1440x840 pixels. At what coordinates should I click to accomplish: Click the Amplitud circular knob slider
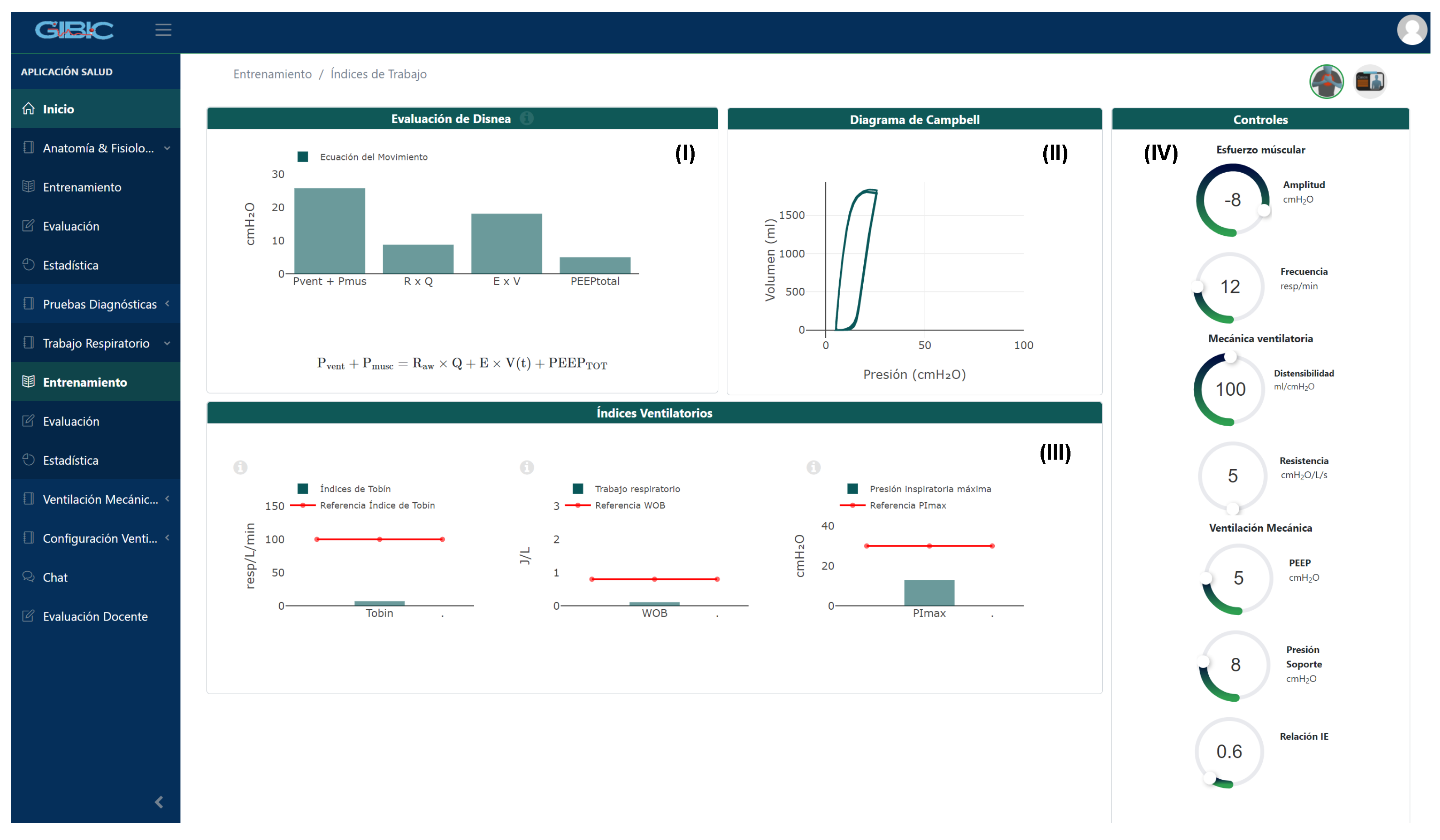pyautogui.click(x=1232, y=200)
